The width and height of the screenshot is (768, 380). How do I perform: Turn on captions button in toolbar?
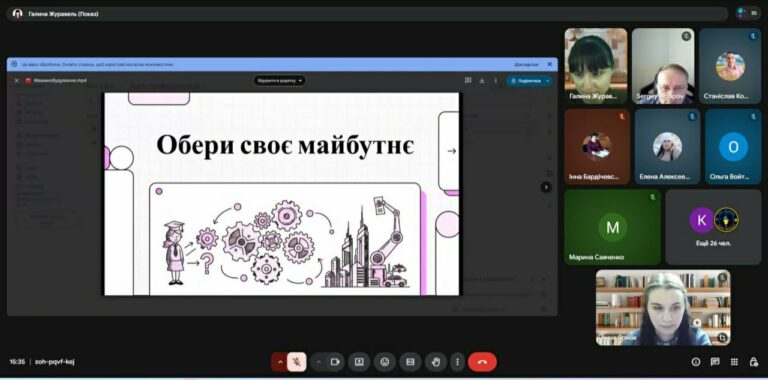pos(410,362)
